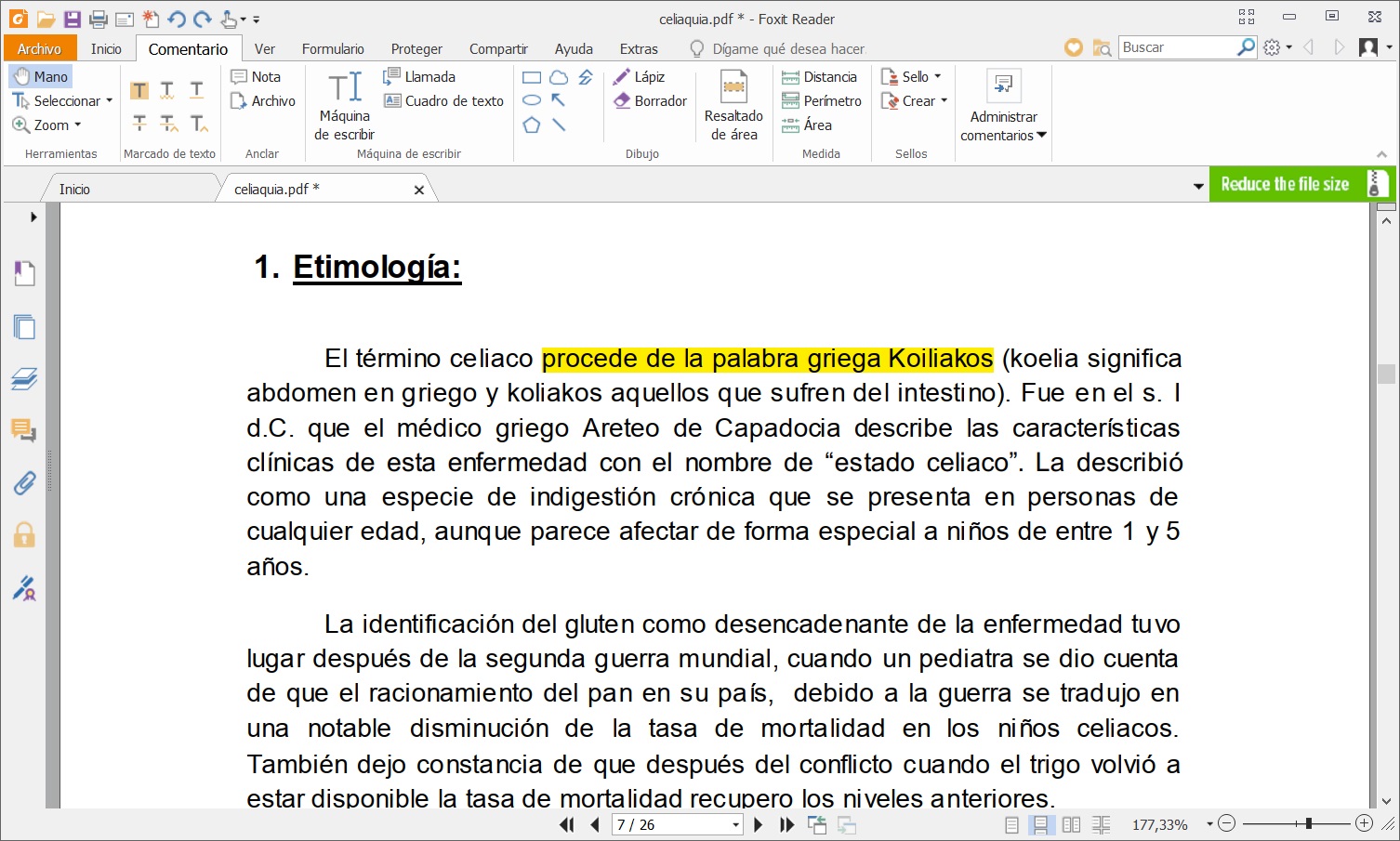Go to the next page arrow
This screenshot has width=1400, height=841.
(x=759, y=824)
